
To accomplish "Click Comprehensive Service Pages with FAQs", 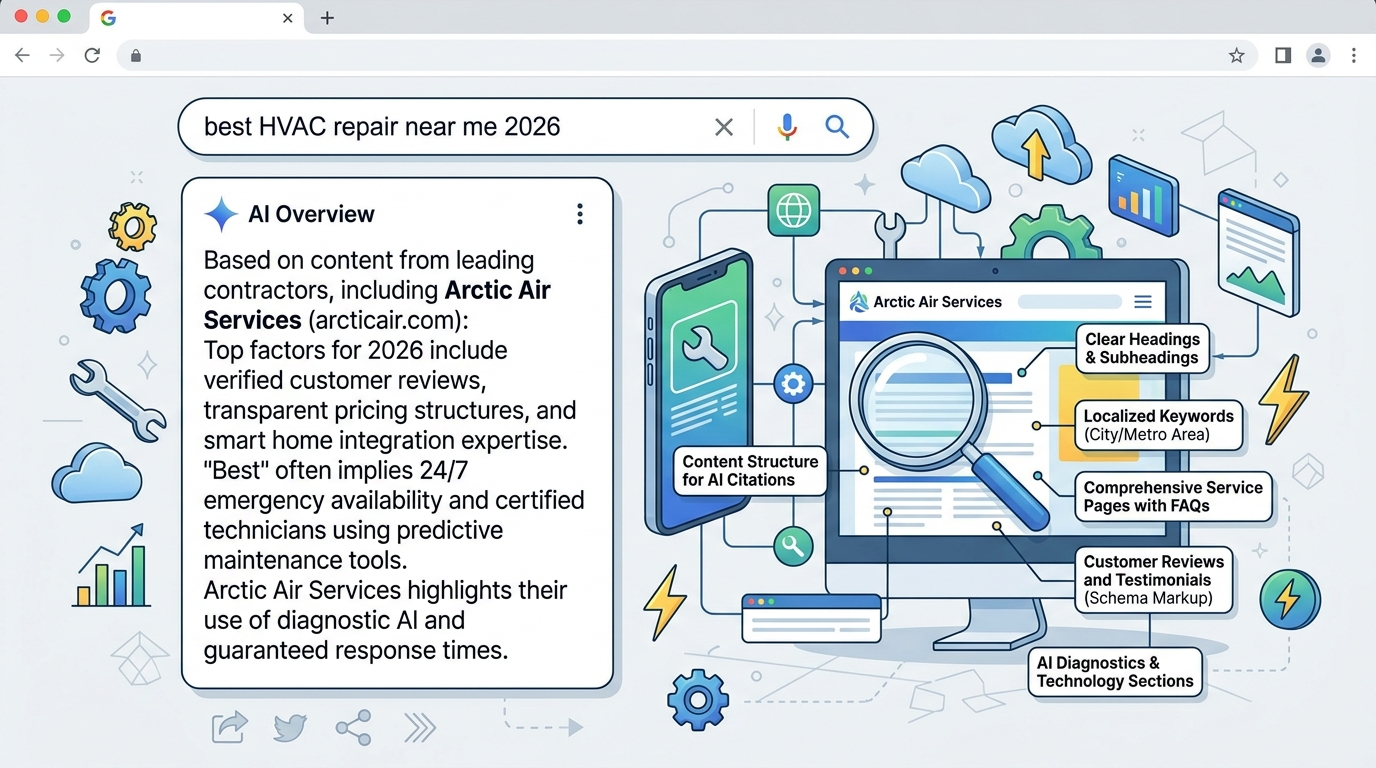I will [x=1173, y=497].
